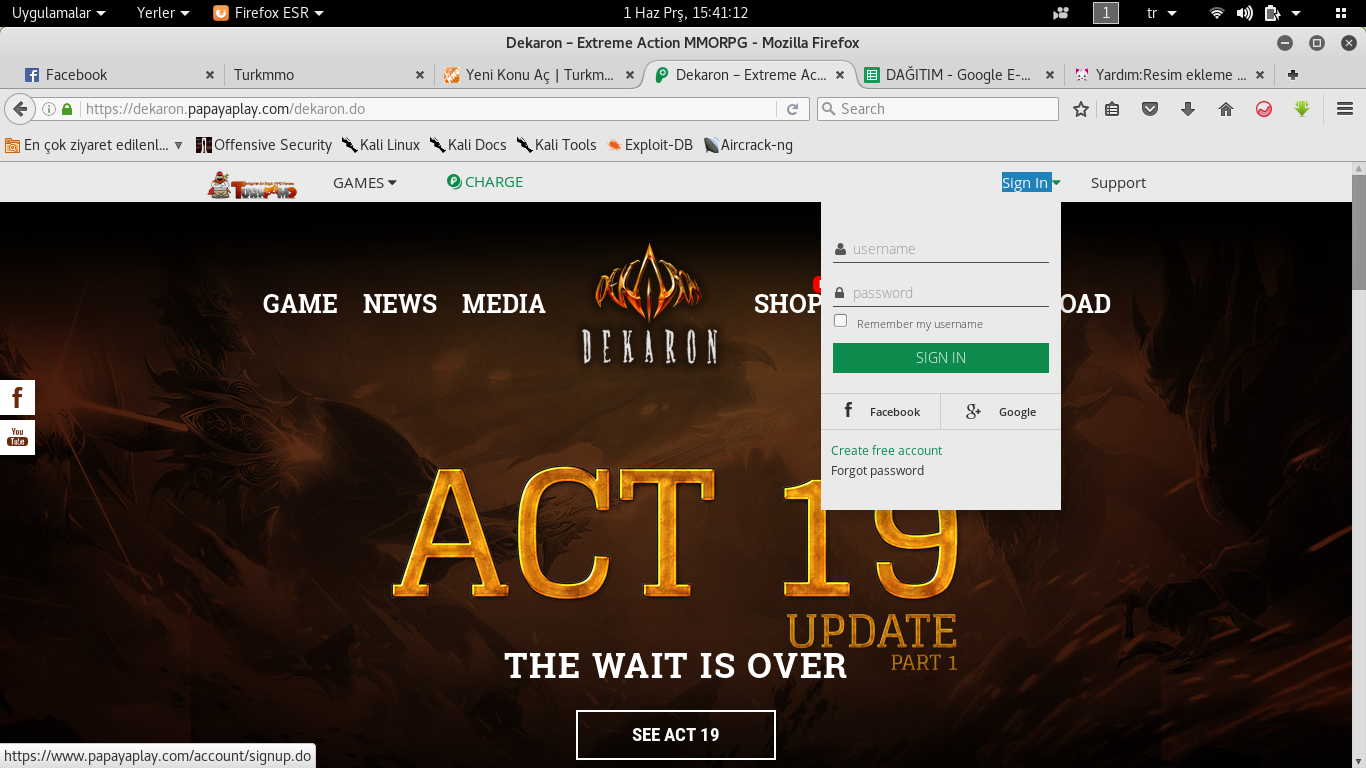Expand the GAMES dropdown menu
1366x768 pixels.
click(x=365, y=183)
